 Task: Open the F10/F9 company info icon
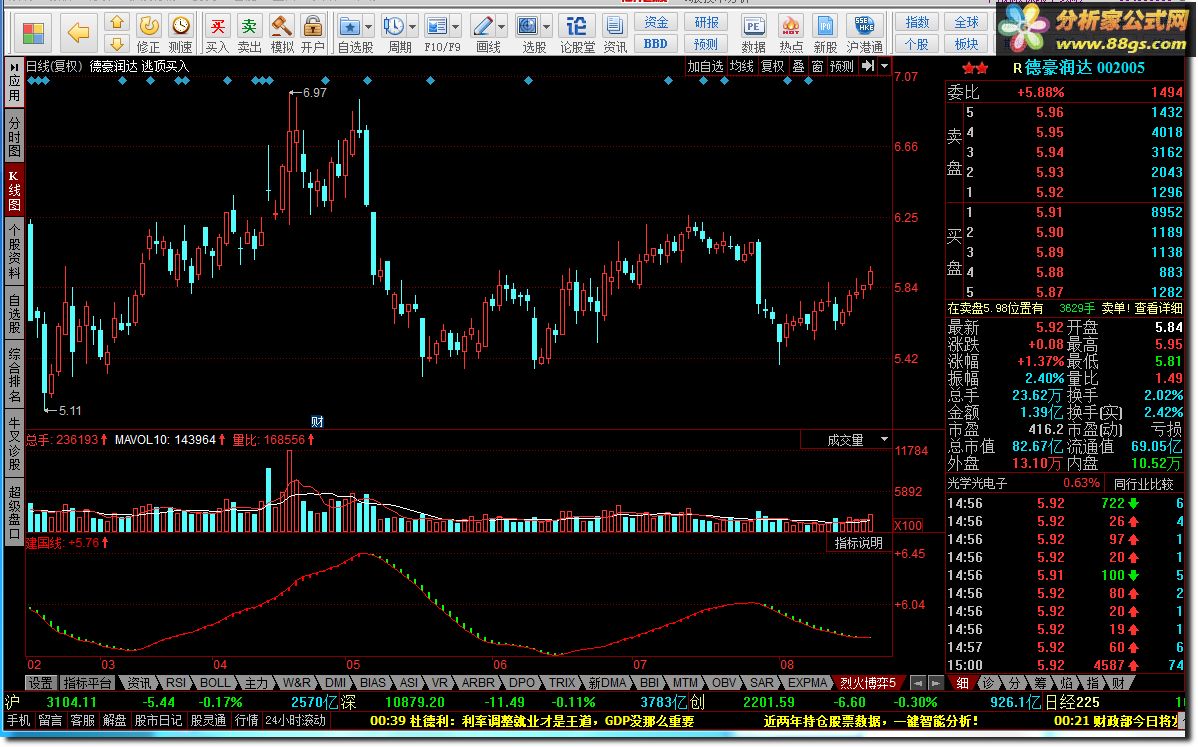pos(437,35)
